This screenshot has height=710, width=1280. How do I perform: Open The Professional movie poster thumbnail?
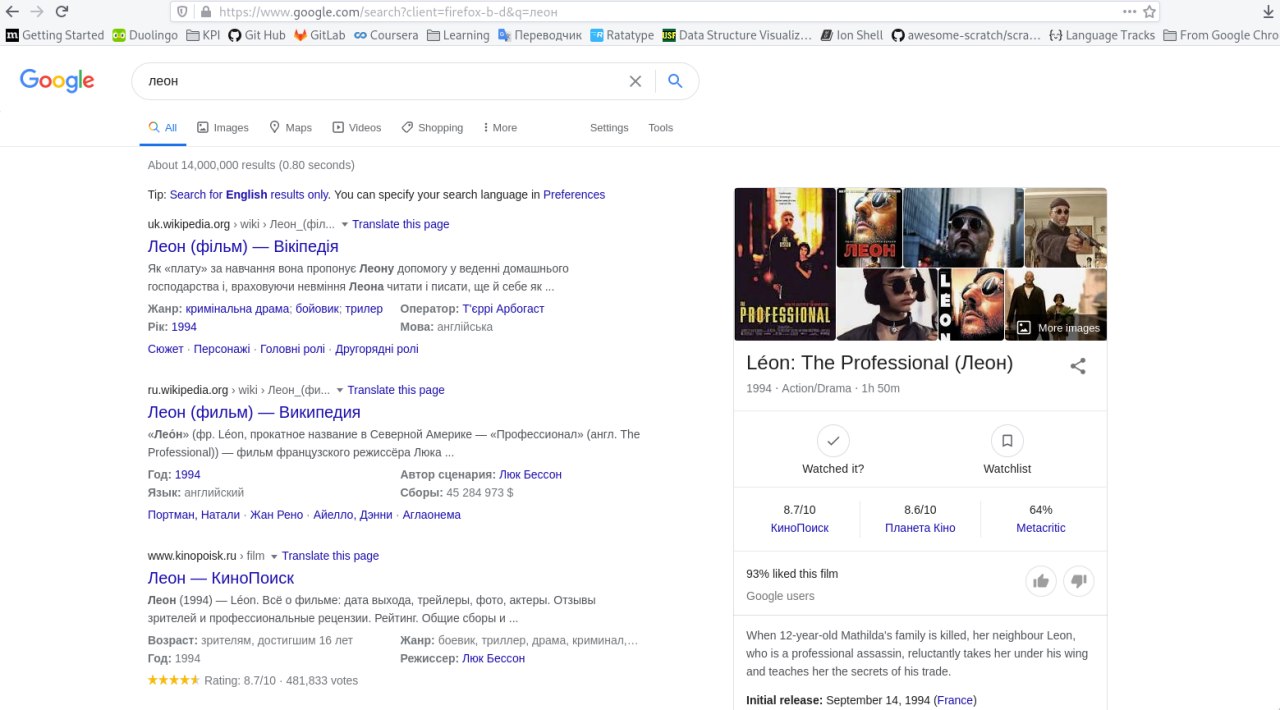pyautogui.click(x=785, y=264)
